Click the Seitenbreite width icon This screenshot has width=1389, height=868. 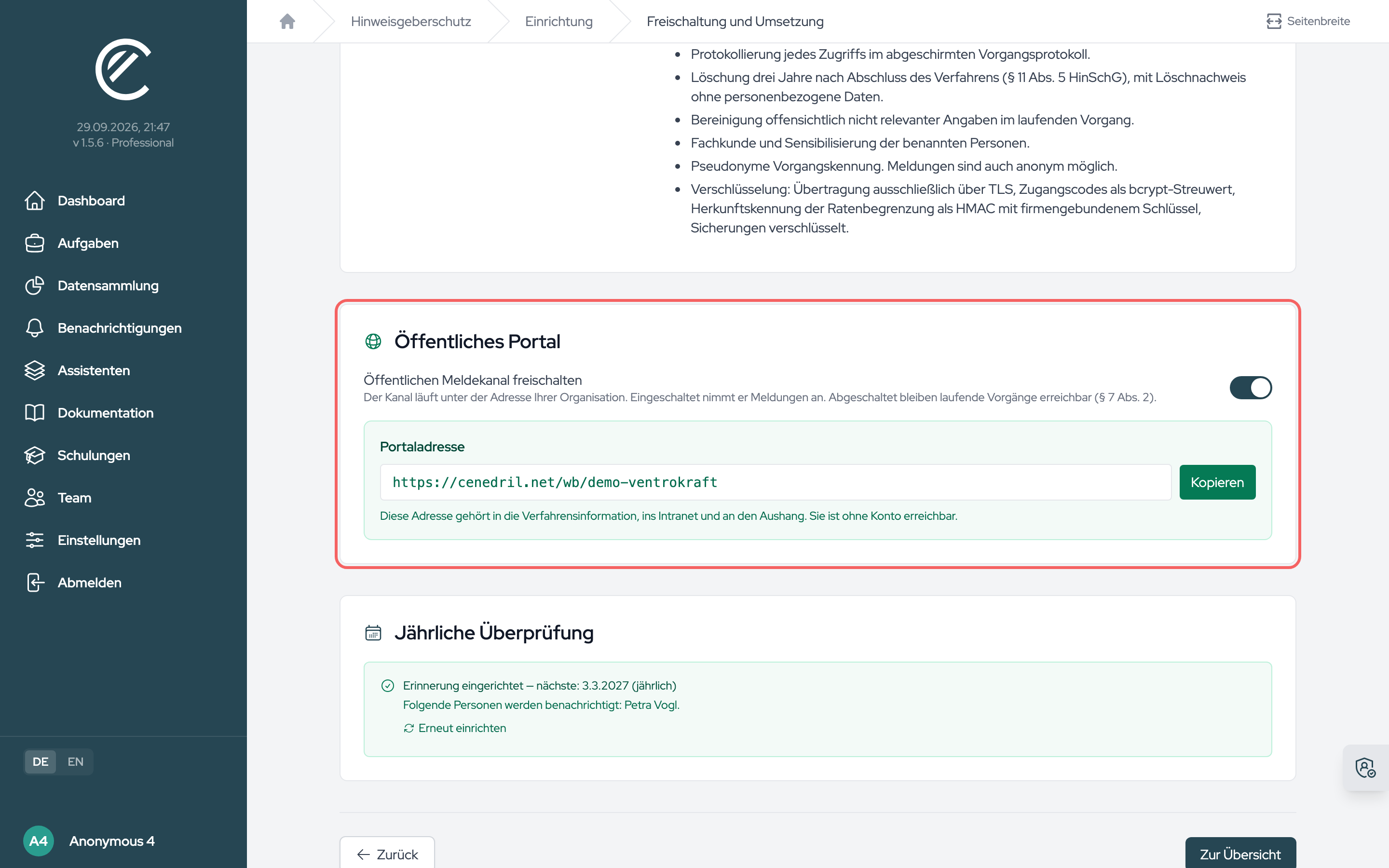(1274, 21)
